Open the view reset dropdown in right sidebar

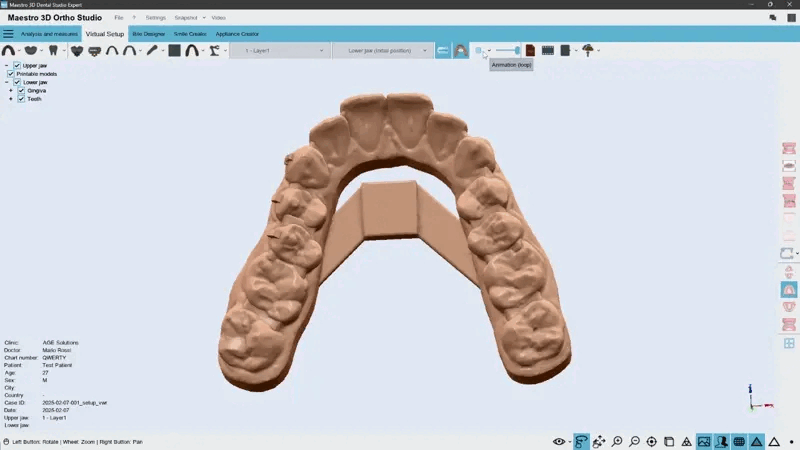click(796, 254)
